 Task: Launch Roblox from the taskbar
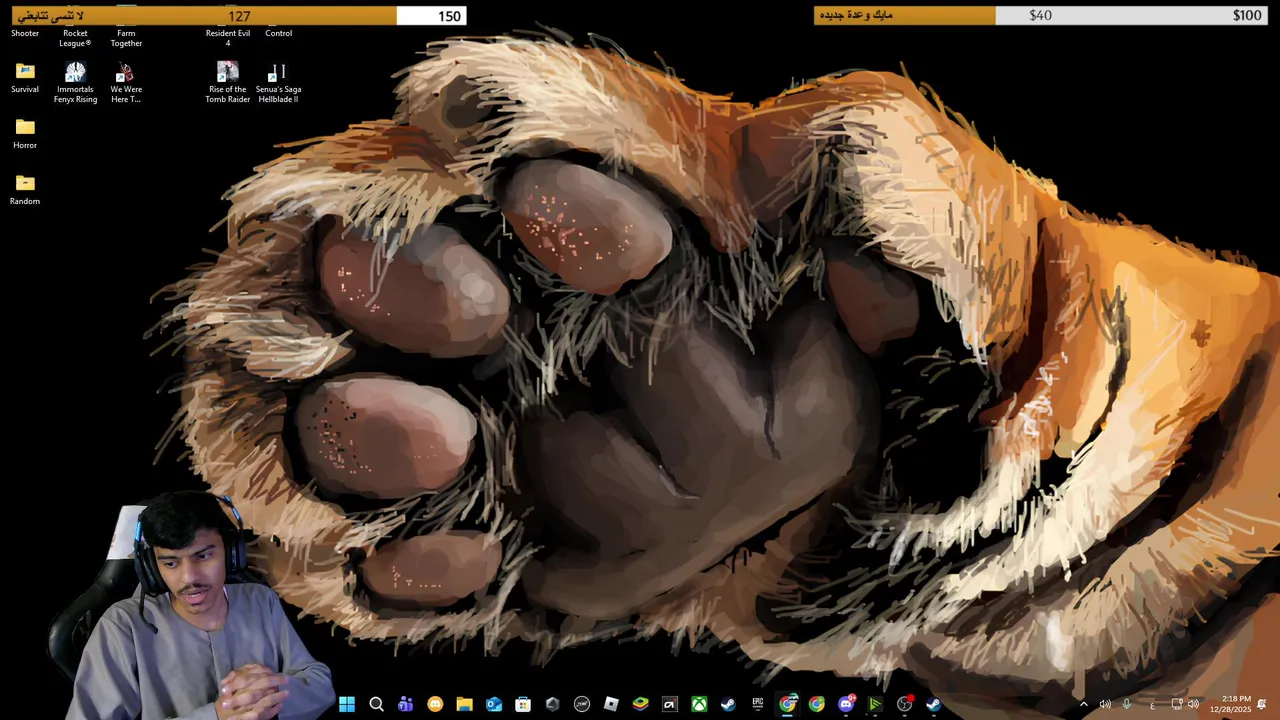click(611, 704)
